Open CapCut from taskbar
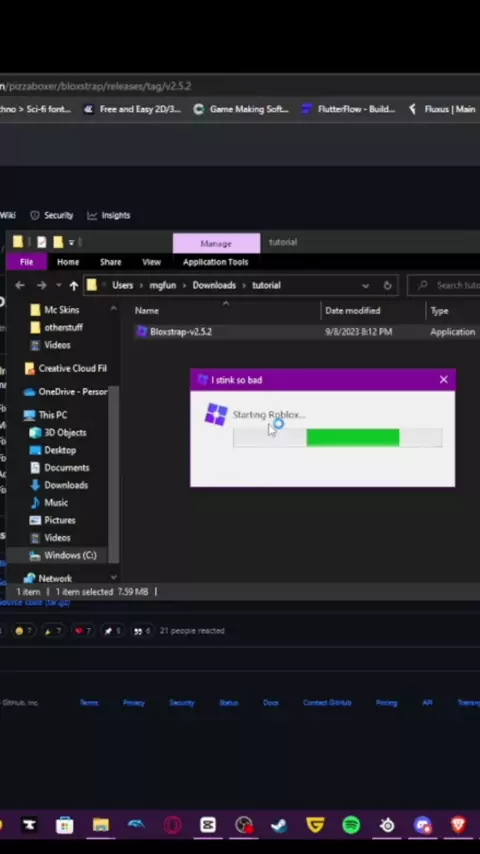480x854 pixels. point(208,825)
